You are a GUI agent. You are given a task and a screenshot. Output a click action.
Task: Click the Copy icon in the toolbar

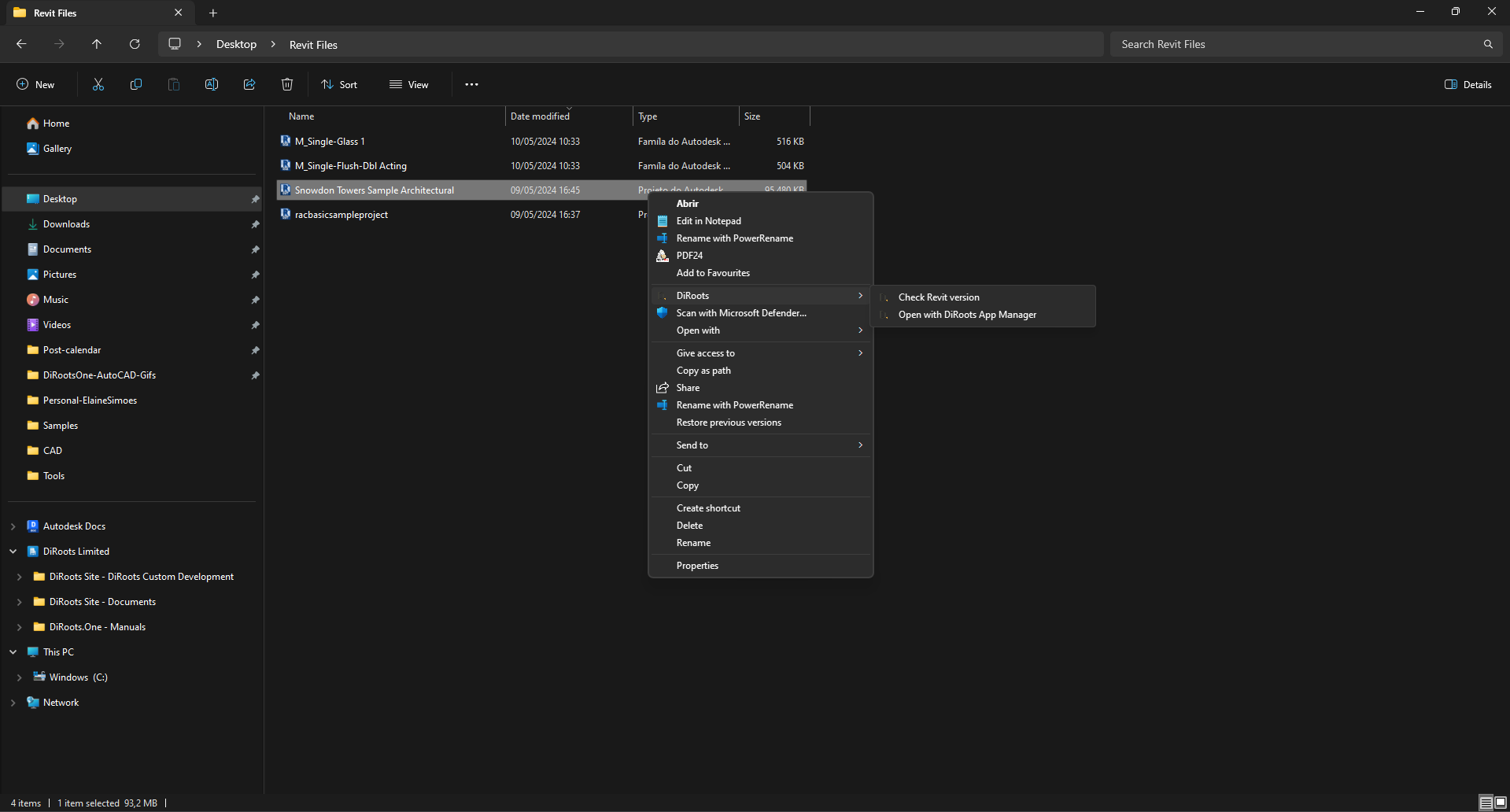coord(135,84)
